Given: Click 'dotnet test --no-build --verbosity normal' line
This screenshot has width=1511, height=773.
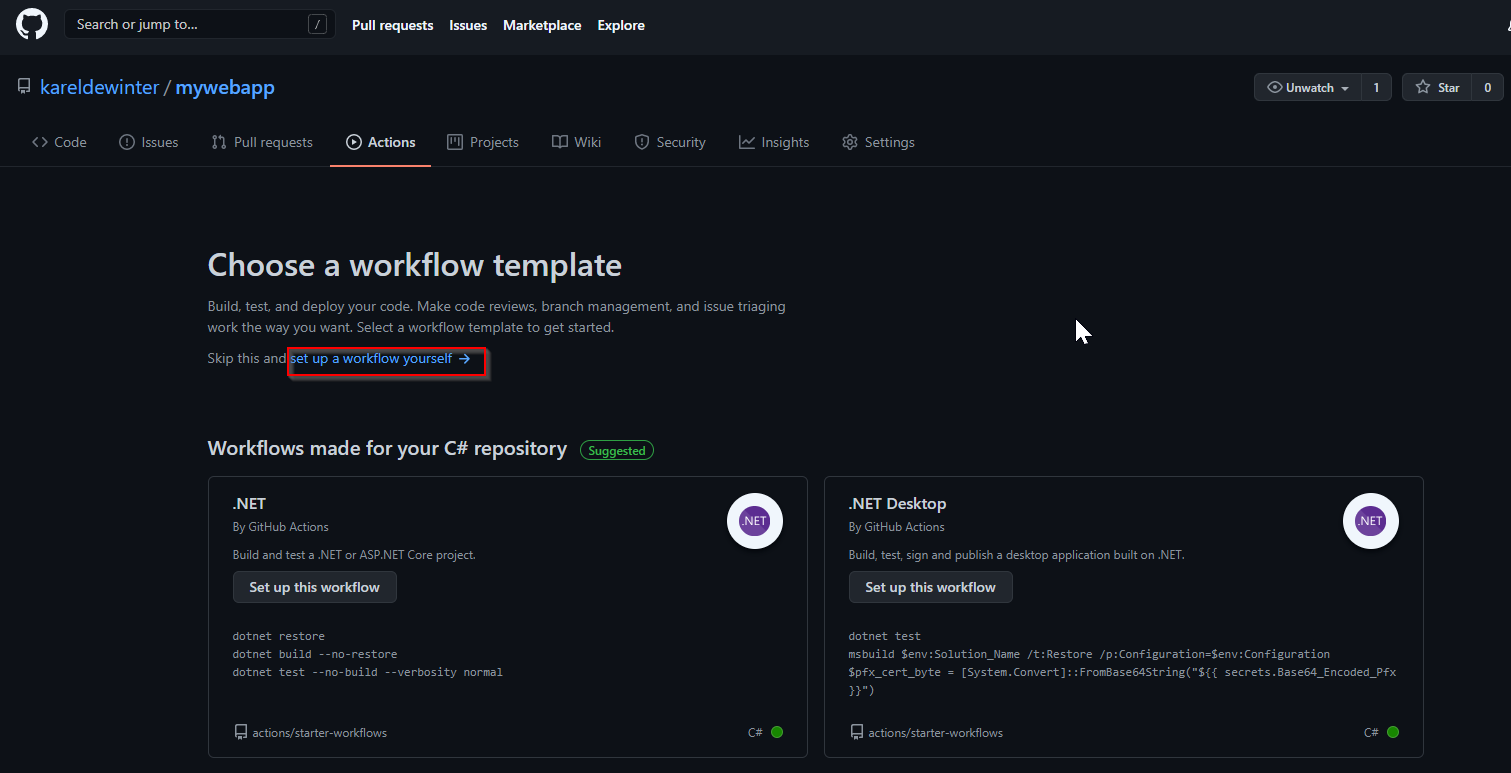Looking at the screenshot, I should click(368, 672).
